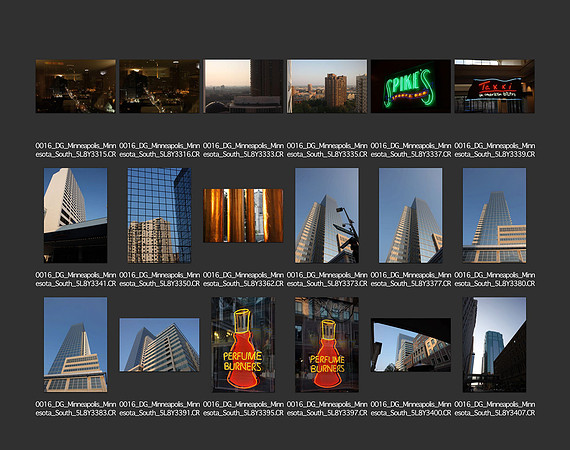Viewport: 570px width, 450px height.
Task: Pick the label ending 5L8Y3400.CR
Action: coord(411,409)
